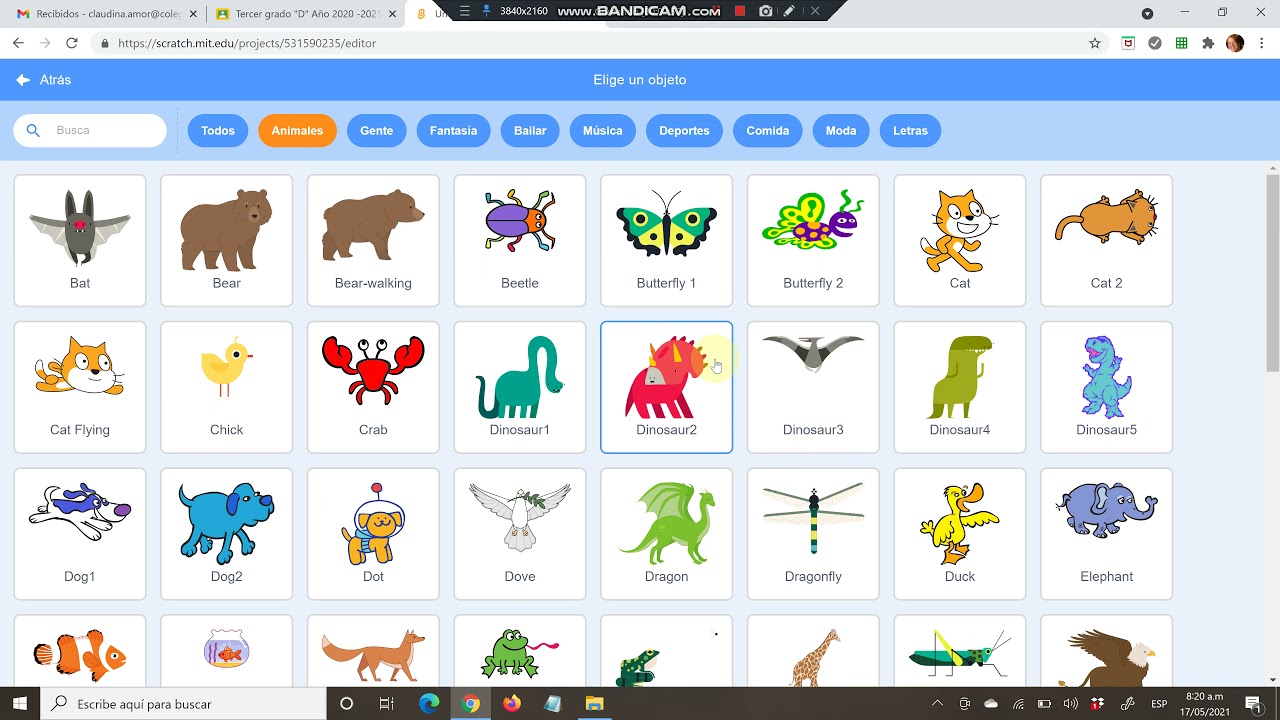Choose the Crab sprite
Viewport: 1280px width, 720px height.
pyautogui.click(x=373, y=387)
